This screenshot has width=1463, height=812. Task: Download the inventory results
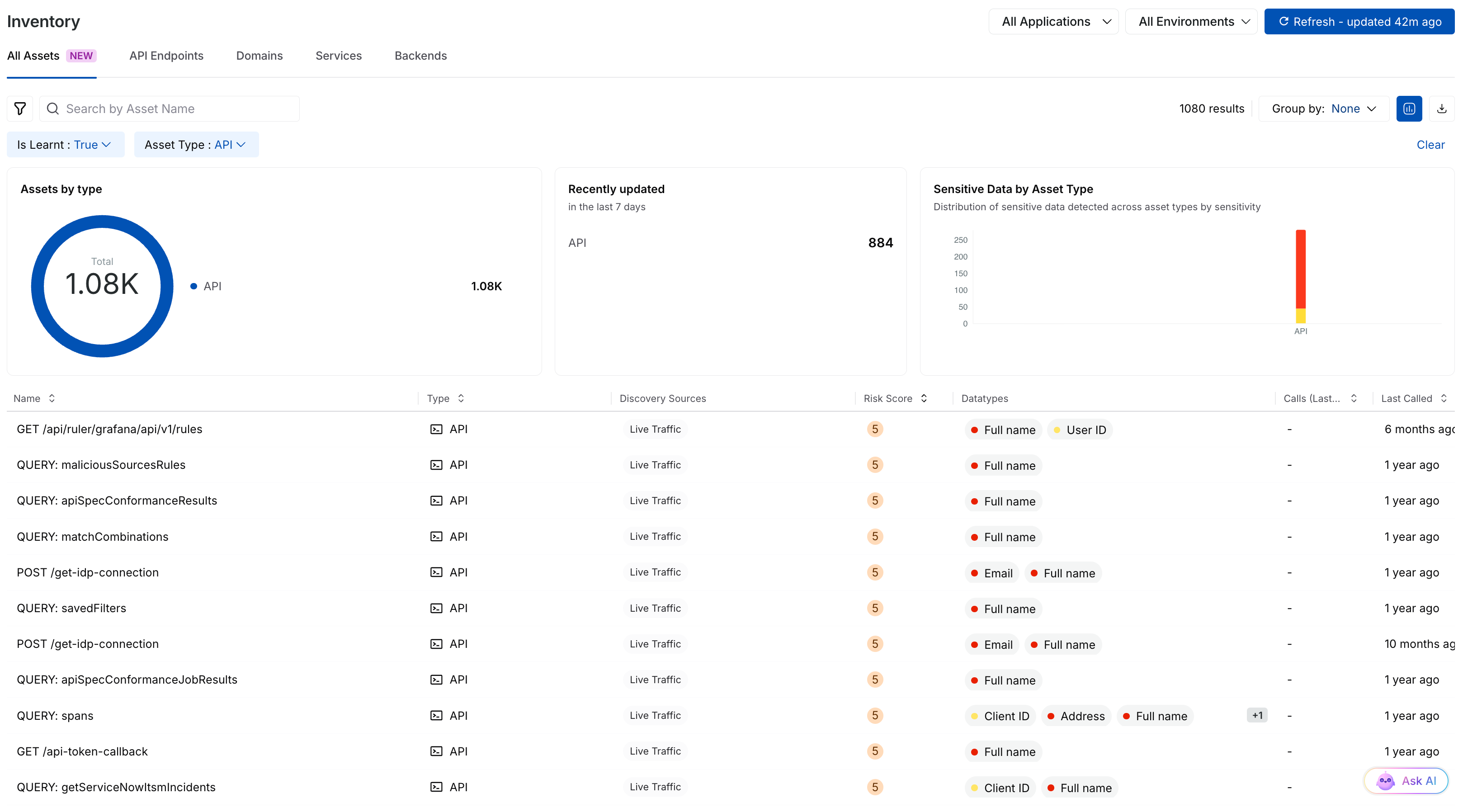1441,109
